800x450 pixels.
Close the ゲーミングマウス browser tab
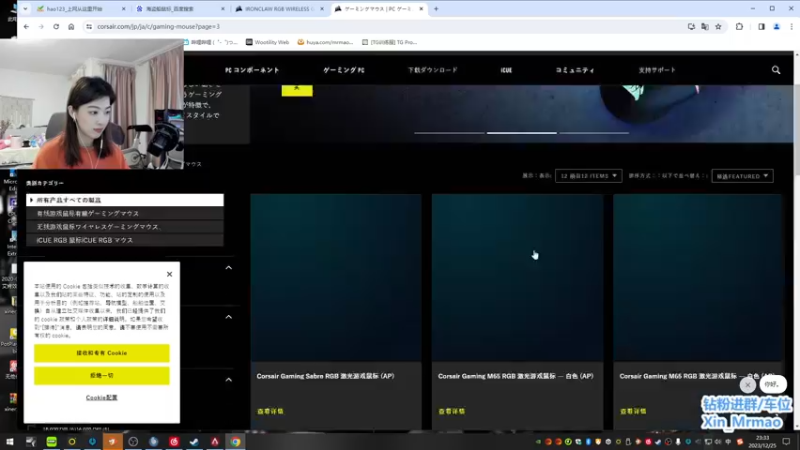(421, 9)
